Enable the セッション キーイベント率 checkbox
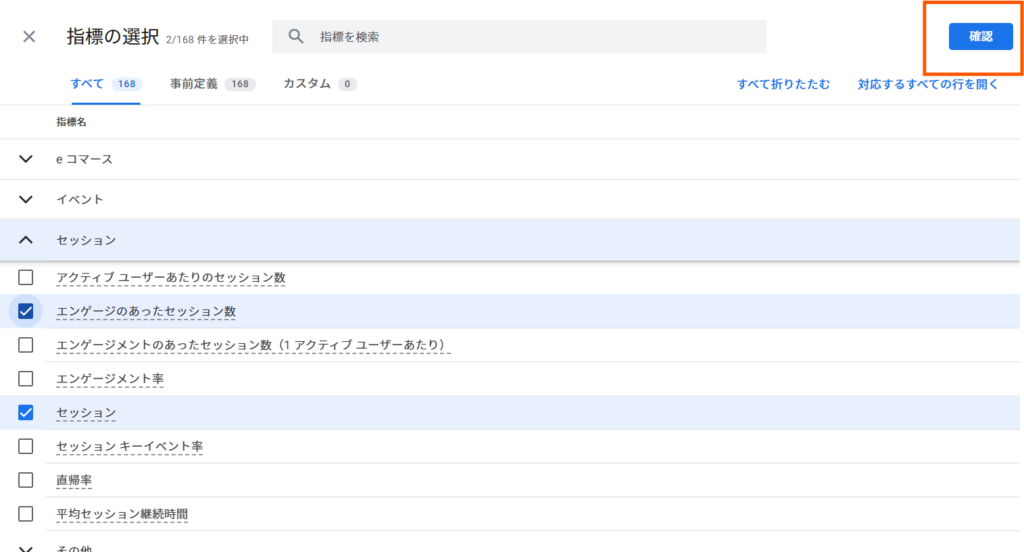The height and width of the screenshot is (552, 1024). 26,446
